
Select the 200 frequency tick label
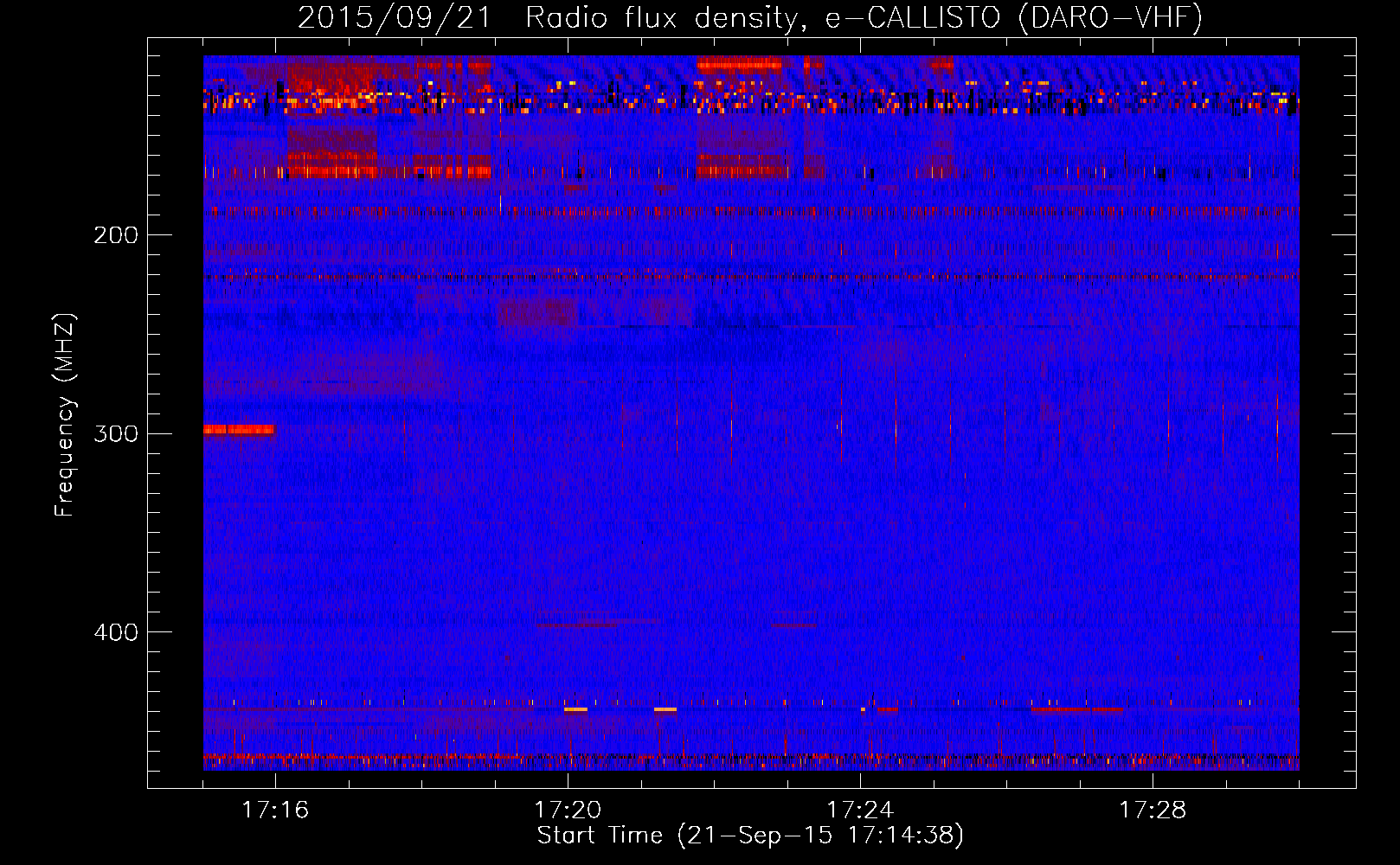point(116,235)
